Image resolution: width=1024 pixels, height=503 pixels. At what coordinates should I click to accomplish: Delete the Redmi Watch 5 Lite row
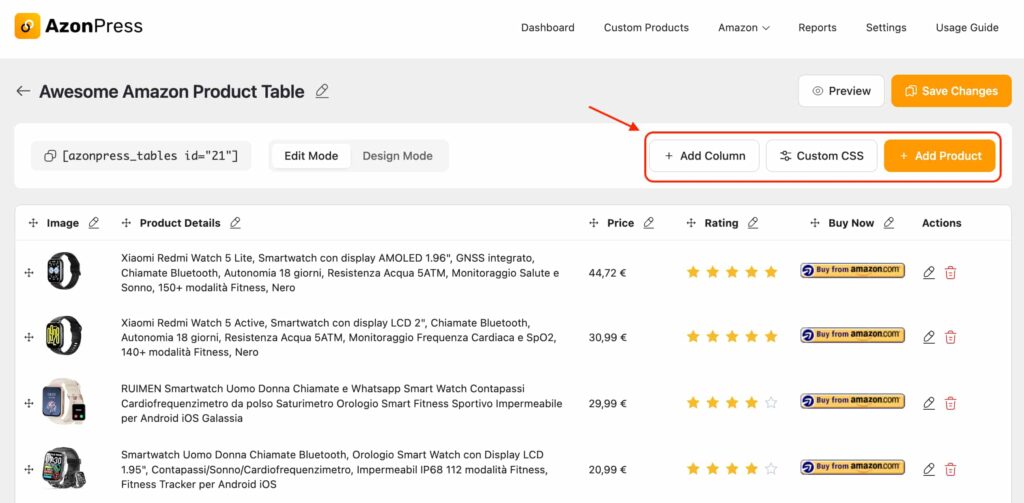(951, 272)
